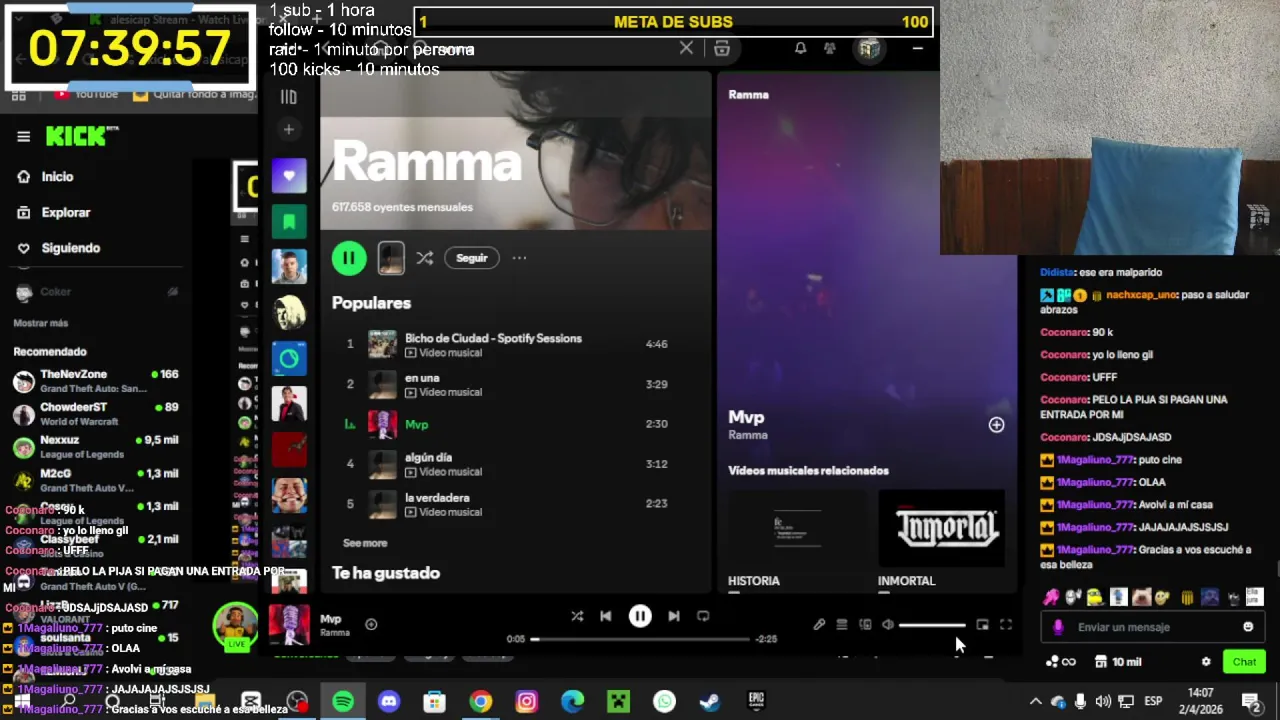The width and height of the screenshot is (1280, 720).
Task: Mute Spotify using the speaker icon
Action: (x=888, y=625)
